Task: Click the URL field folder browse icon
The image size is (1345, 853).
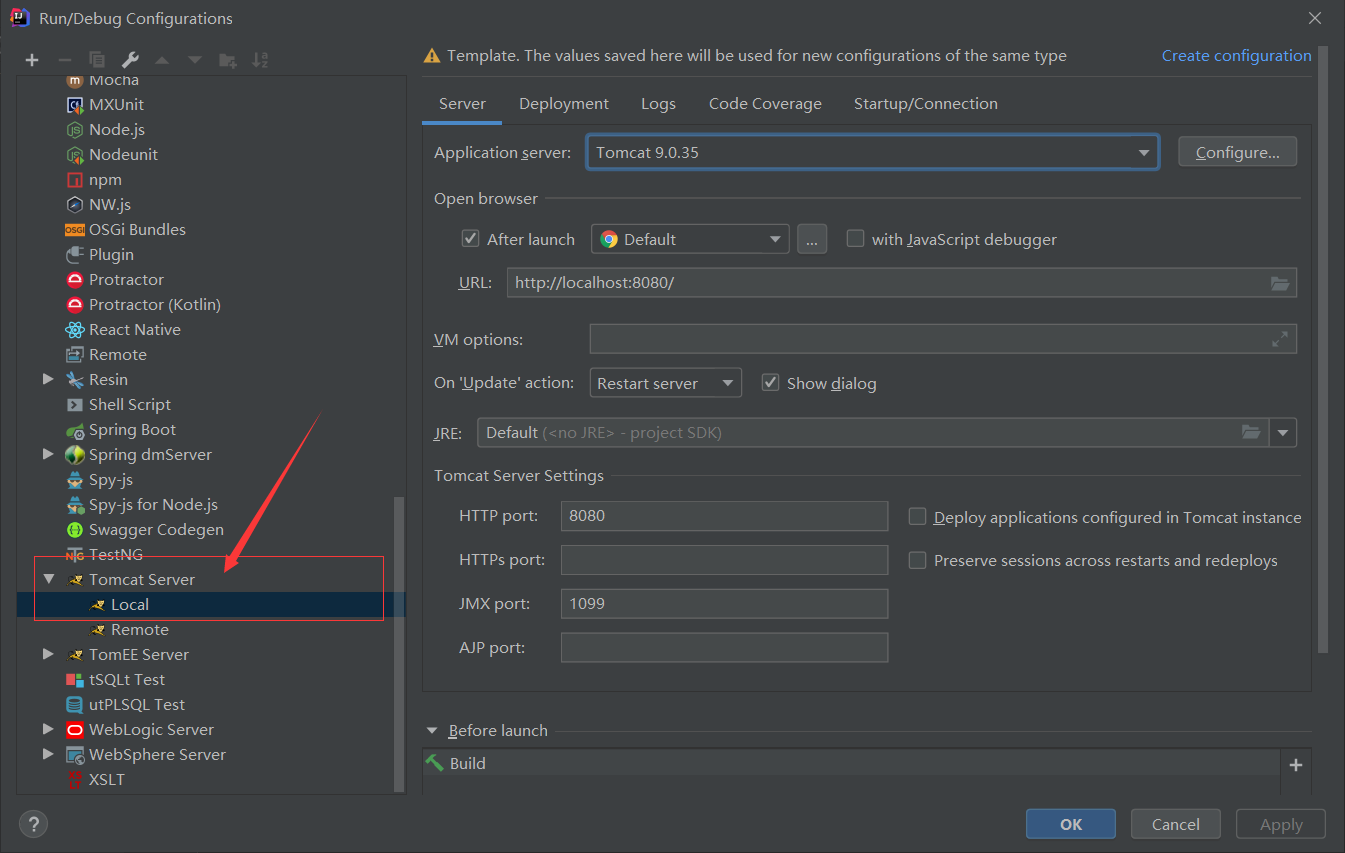Action: (x=1280, y=283)
